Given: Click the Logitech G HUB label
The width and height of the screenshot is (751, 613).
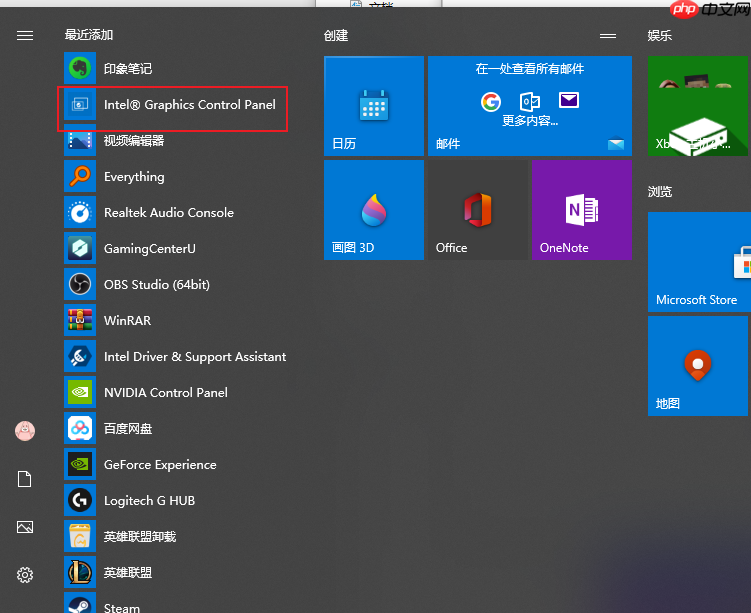Looking at the screenshot, I should tap(149, 500).
